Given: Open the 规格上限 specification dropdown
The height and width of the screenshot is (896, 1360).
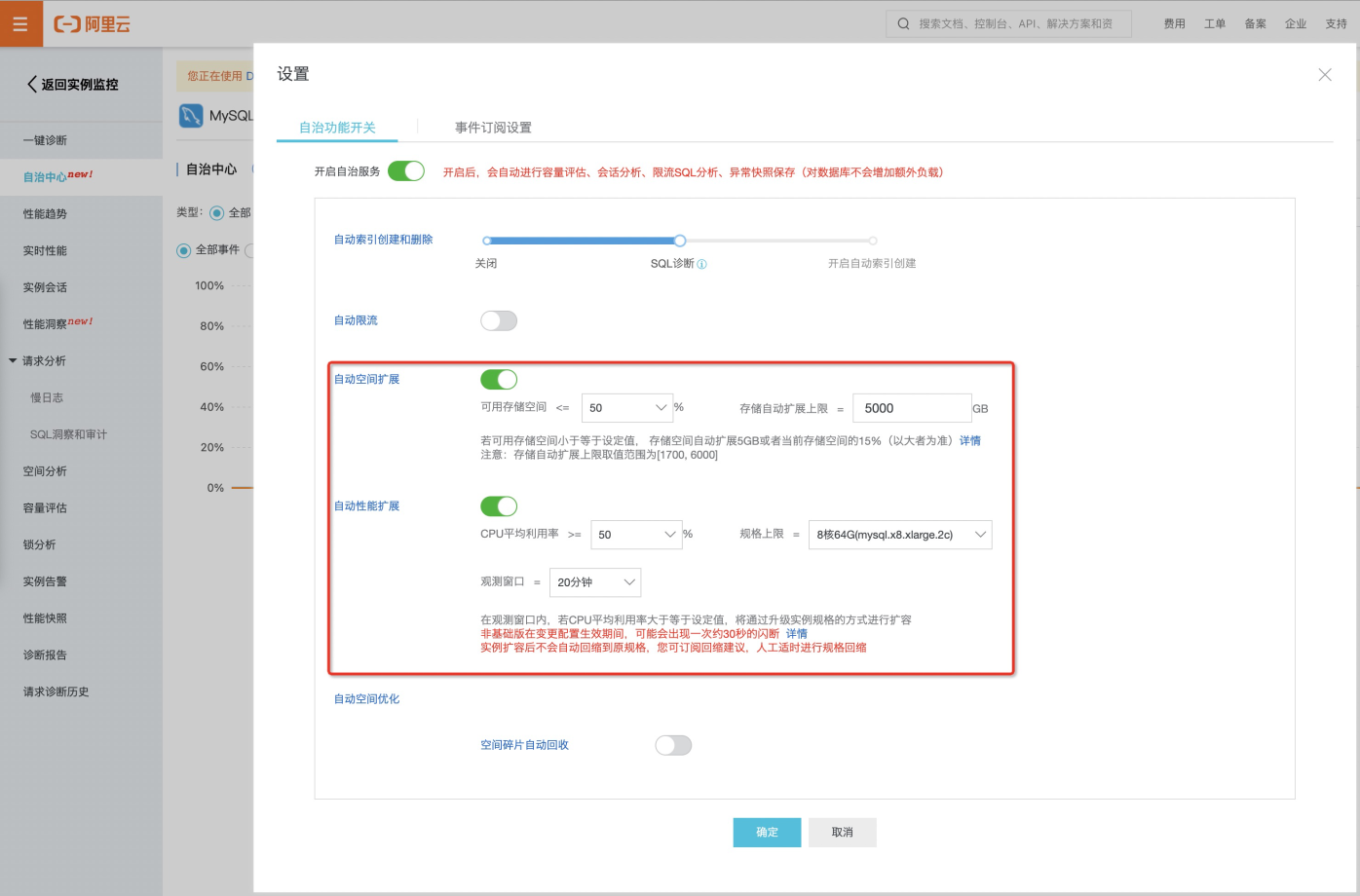Looking at the screenshot, I should tap(900, 535).
